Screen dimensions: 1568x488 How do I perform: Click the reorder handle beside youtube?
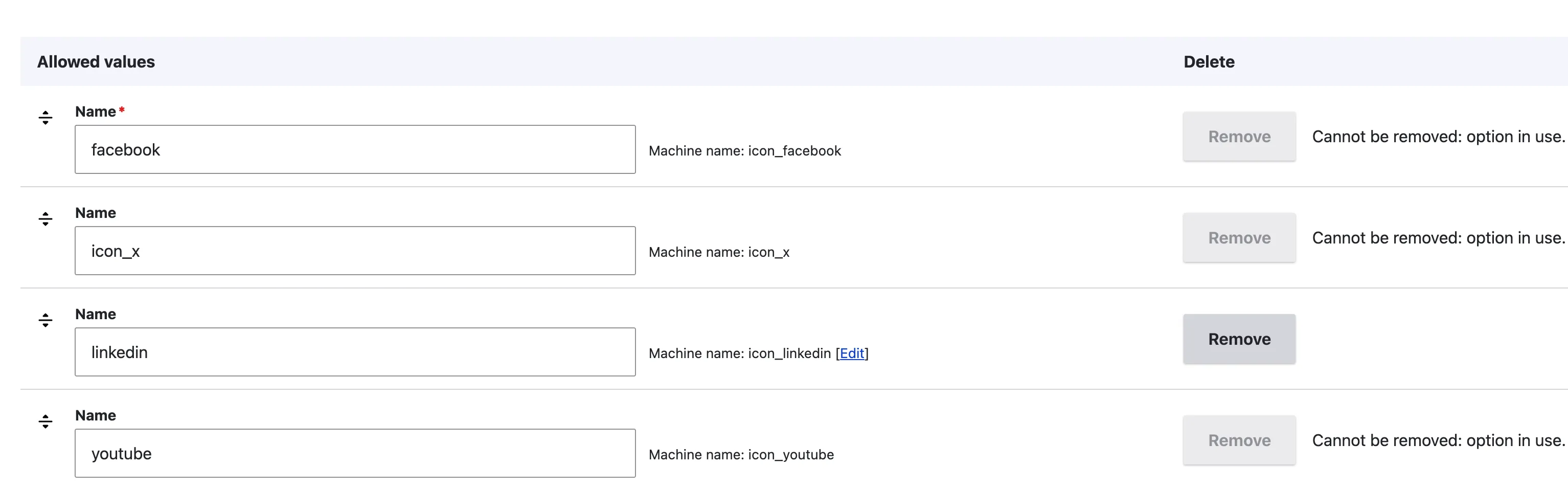click(46, 421)
